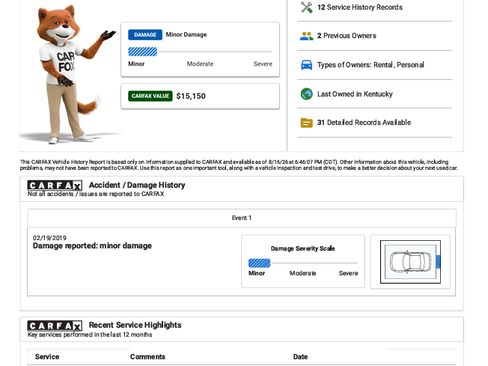488x366 pixels.
Task: Click the Minor Damage label beside DAMAGE badge
Action: [x=186, y=35]
